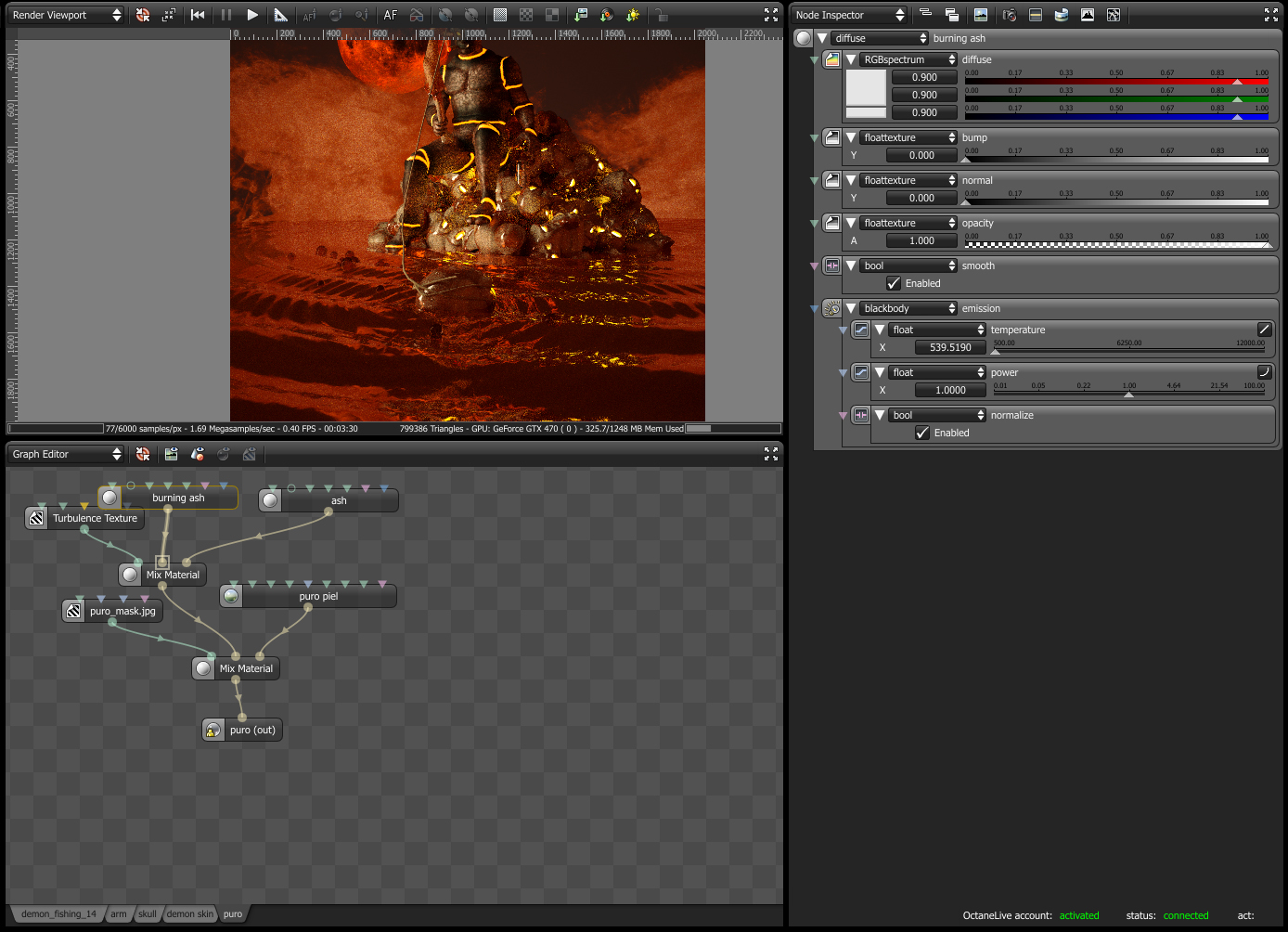Click the save render image icon

[x=581, y=15]
